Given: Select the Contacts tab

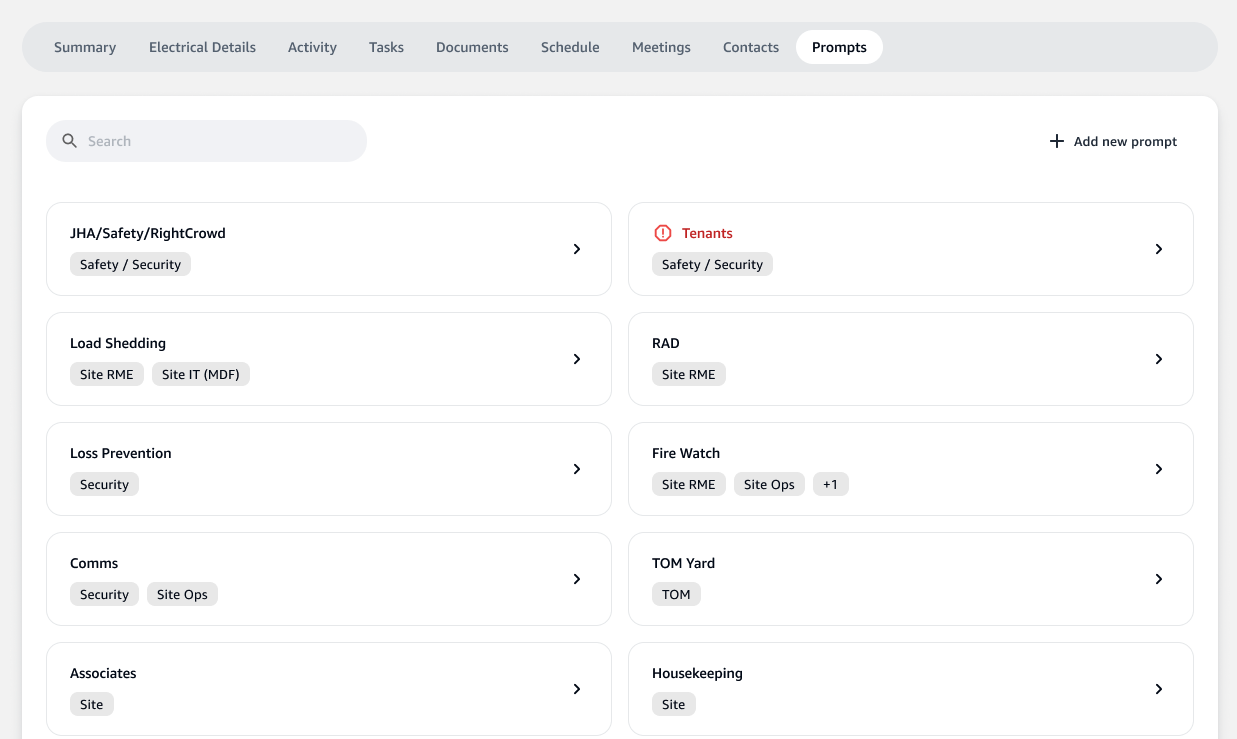Looking at the screenshot, I should pos(751,47).
